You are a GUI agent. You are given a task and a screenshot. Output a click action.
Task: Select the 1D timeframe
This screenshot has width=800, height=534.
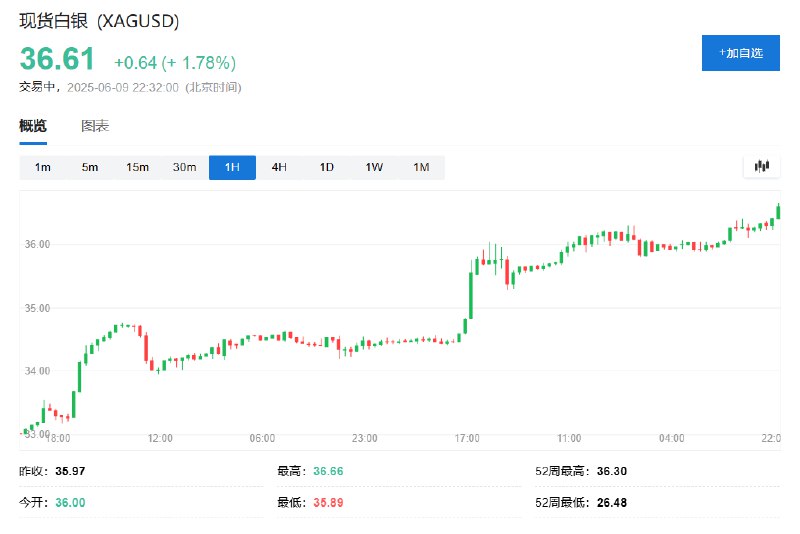click(x=327, y=167)
